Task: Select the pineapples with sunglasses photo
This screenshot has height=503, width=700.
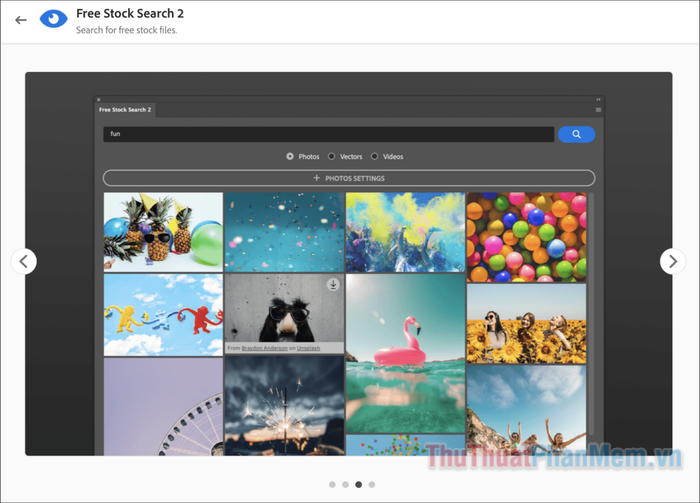Action: (x=163, y=232)
